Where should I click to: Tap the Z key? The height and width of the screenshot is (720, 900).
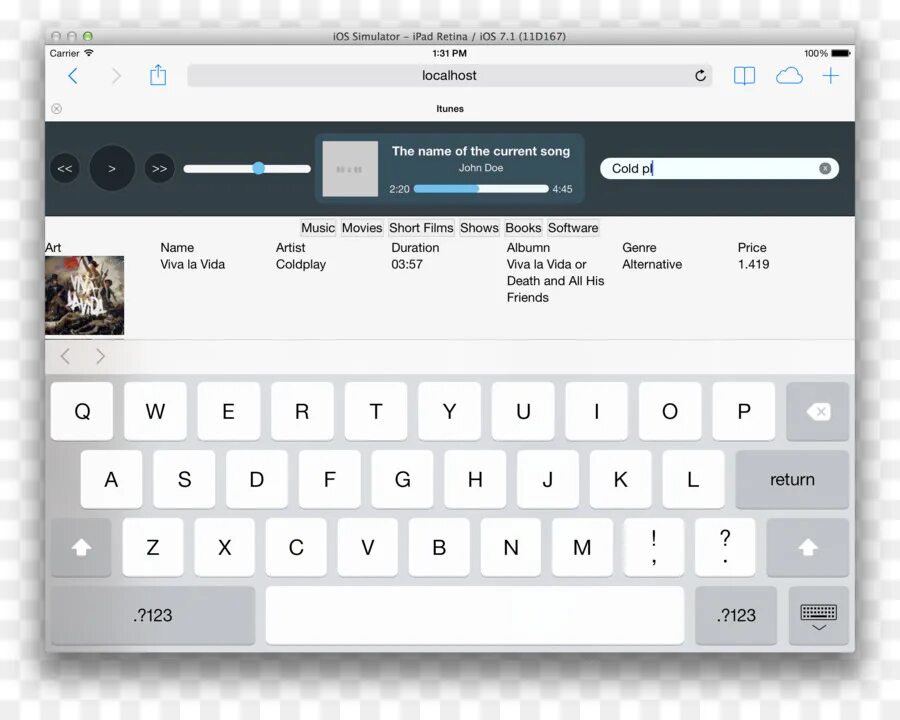(153, 547)
